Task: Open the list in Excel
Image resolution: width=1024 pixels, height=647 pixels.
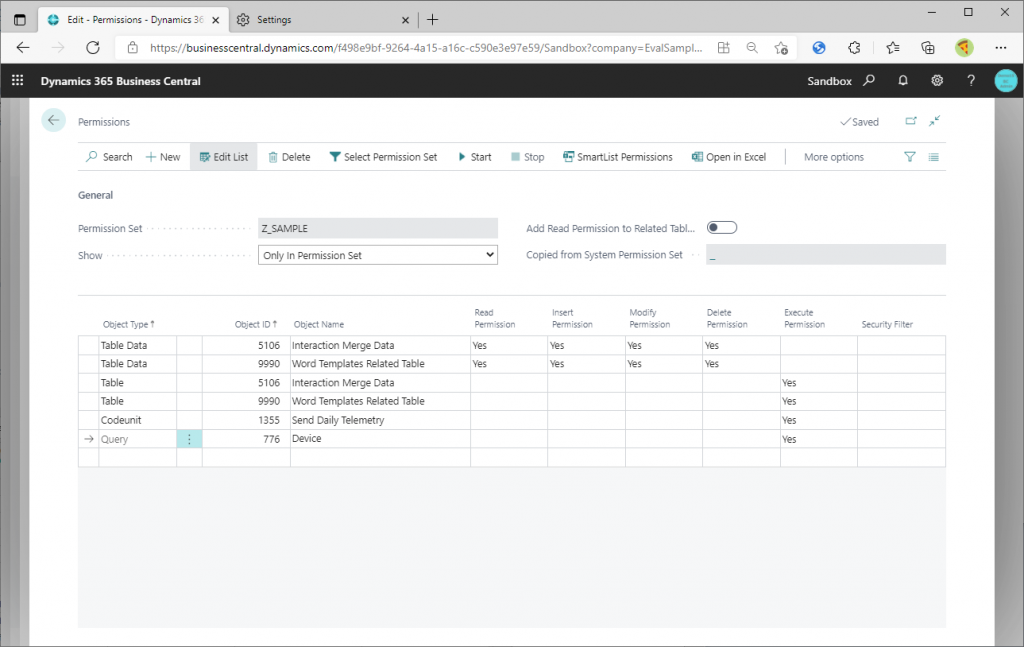Action: tap(729, 157)
